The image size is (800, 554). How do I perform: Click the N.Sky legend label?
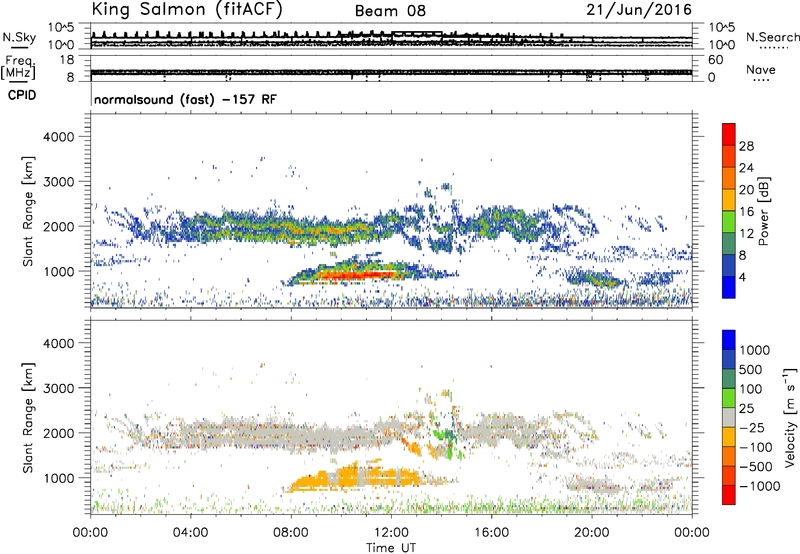click(19, 37)
